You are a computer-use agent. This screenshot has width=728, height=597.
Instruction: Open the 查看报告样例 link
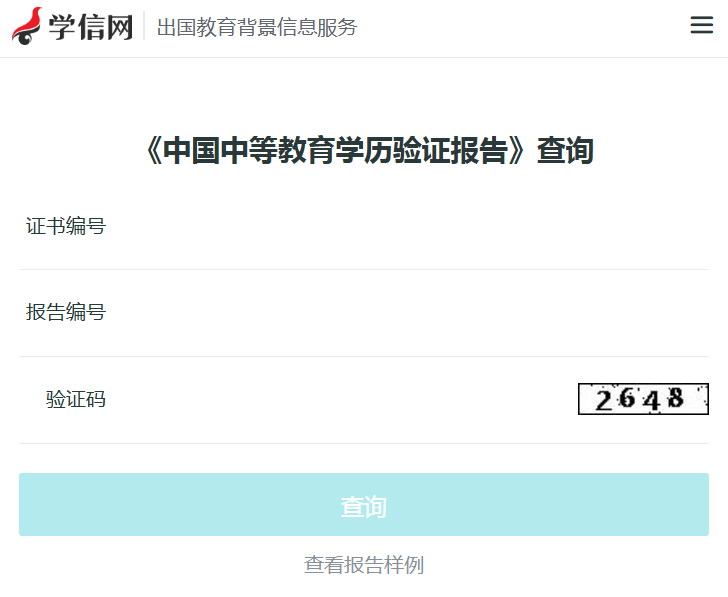pyautogui.click(x=364, y=565)
